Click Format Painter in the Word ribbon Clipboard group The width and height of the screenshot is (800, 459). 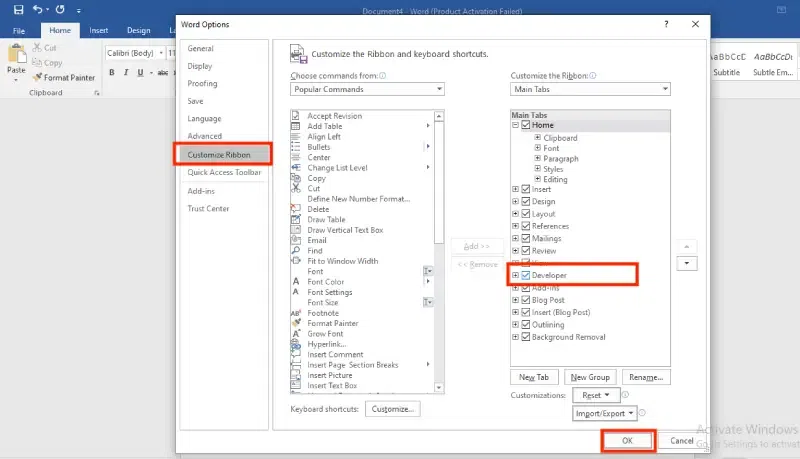[64, 78]
